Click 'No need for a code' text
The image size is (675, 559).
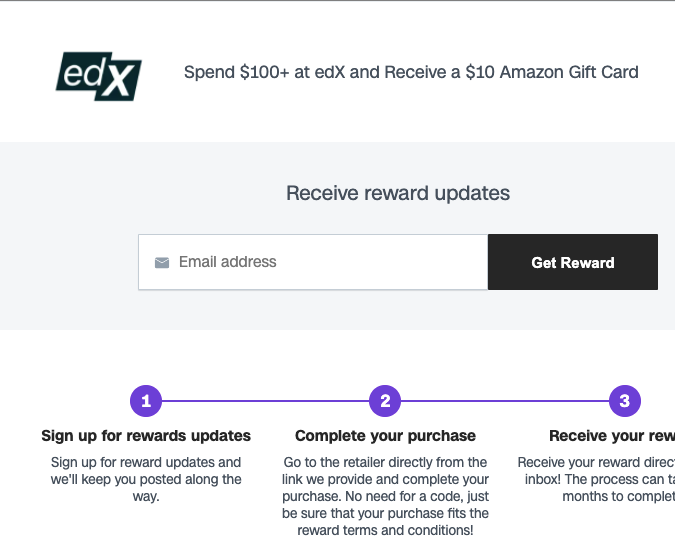point(410,496)
